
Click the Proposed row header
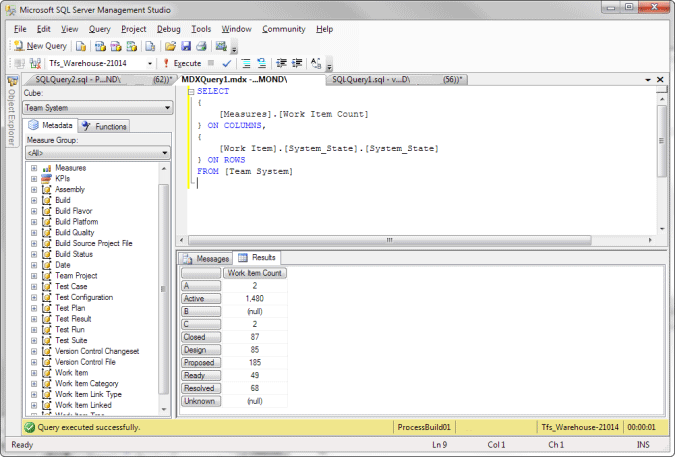[x=201, y=363]
